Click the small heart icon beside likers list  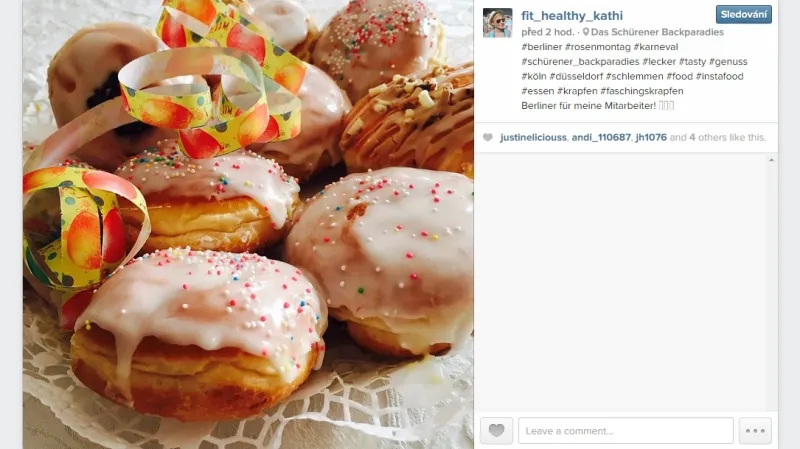488,137
